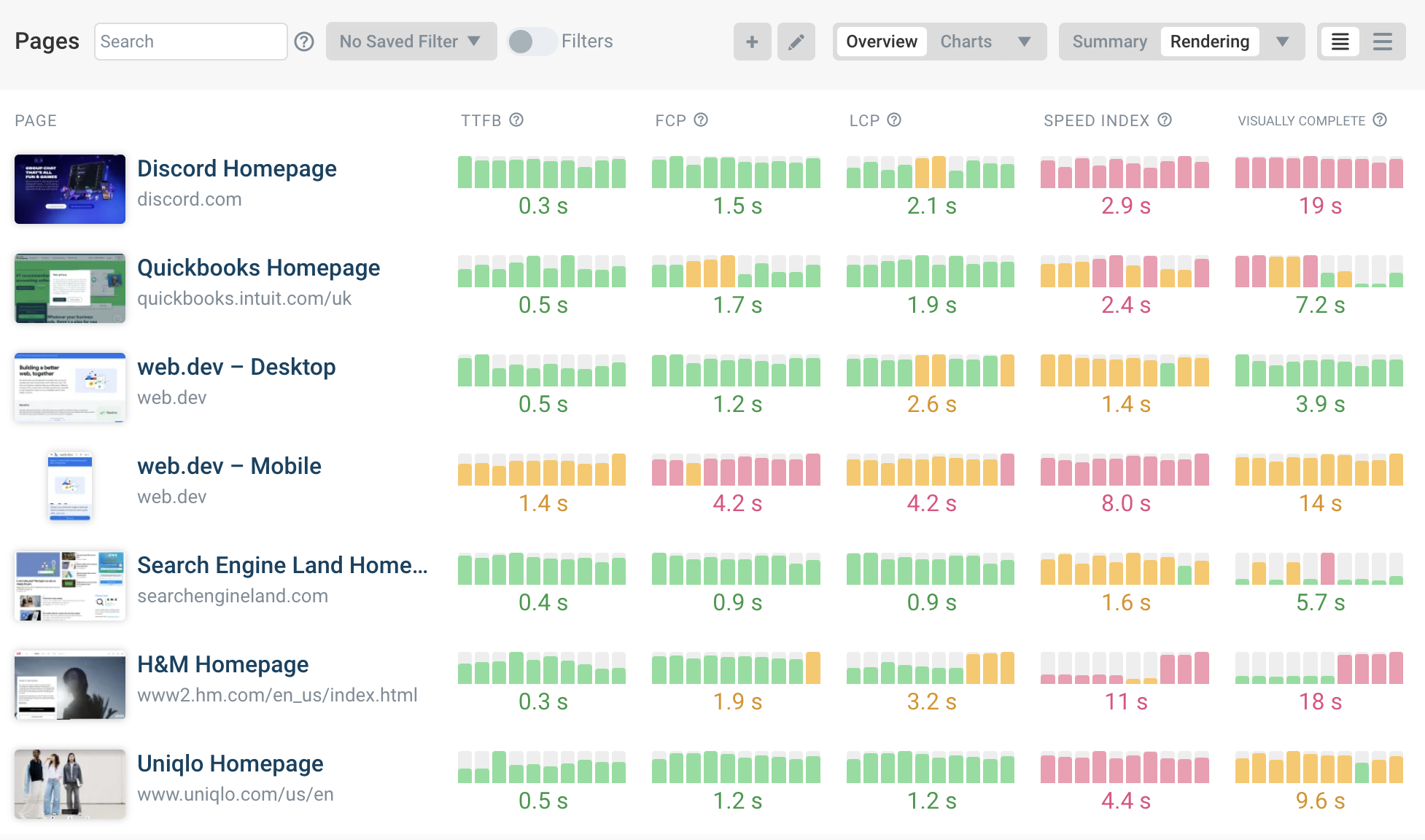Screen dimensions: 1425x840
Task: Click the web.dev Mobile screenshot thumbnail
Action: pos(70,486)
